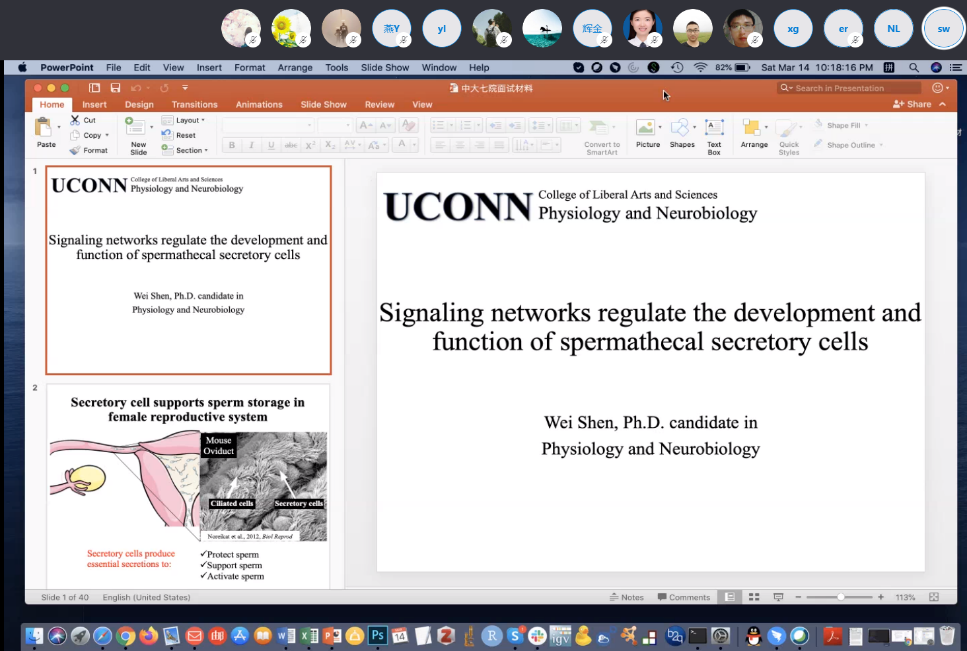Open the Tools menu in the menu bar

tap(337, 67)
